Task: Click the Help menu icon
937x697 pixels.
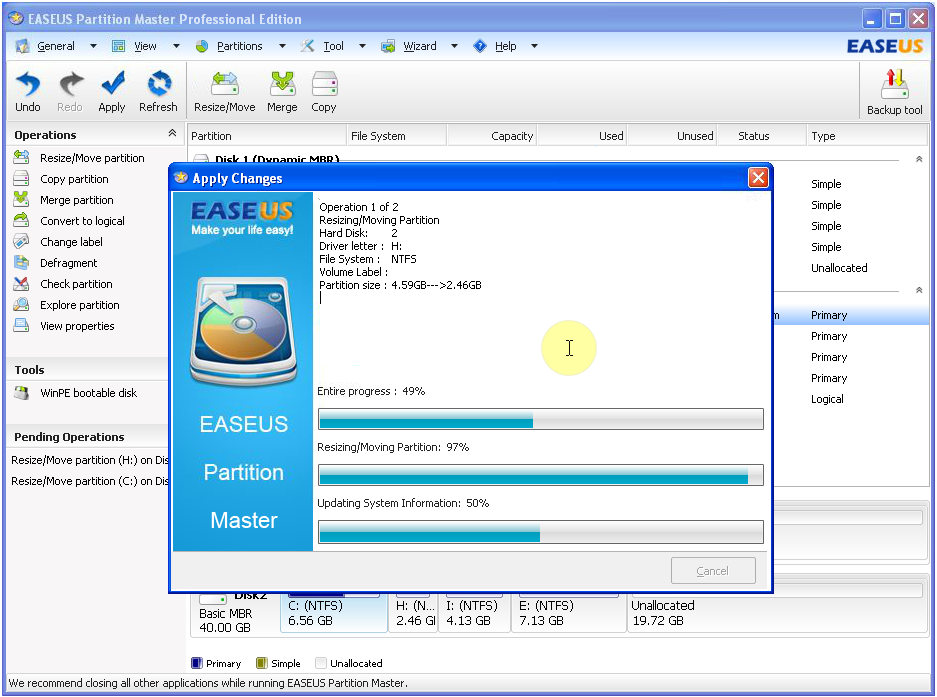Action: point(480,46)
